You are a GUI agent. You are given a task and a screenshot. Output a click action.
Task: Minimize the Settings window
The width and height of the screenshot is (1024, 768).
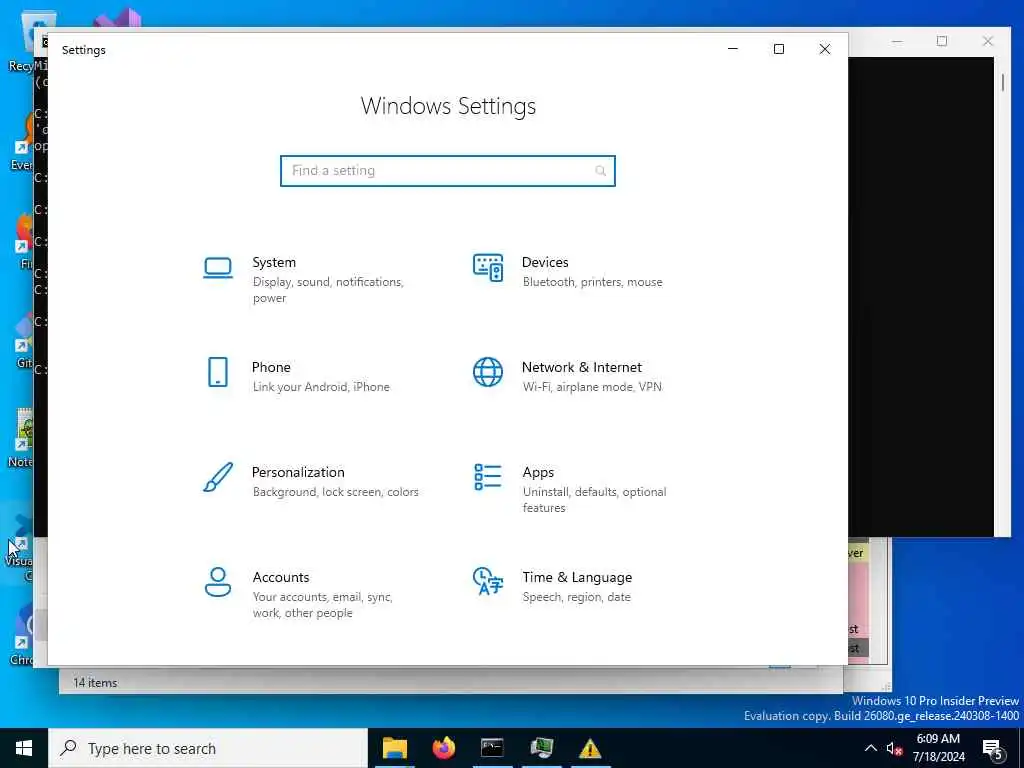click(x=733, y=49)
